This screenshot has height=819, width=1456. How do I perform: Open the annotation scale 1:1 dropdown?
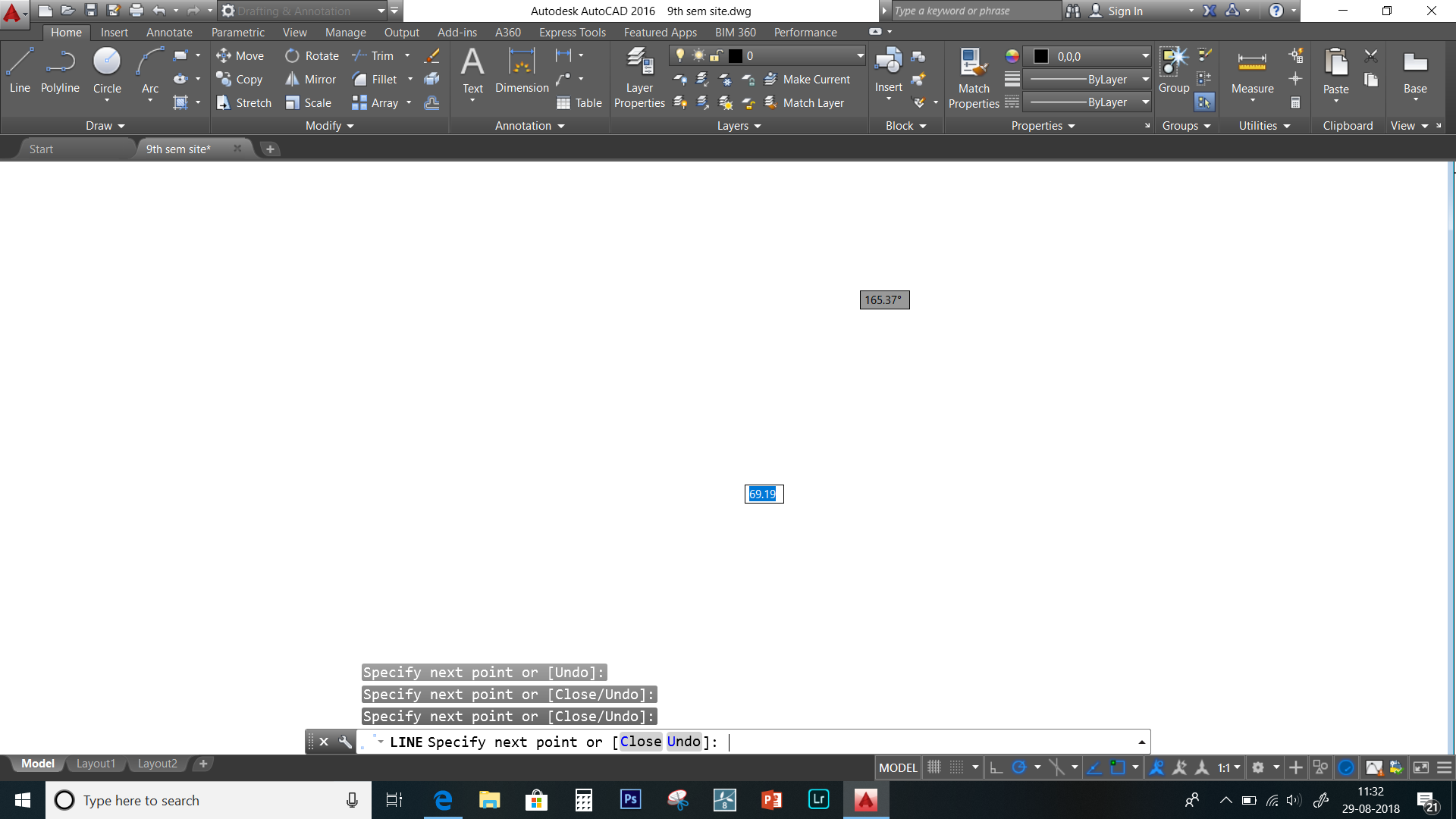click(x=1229, y=767)
